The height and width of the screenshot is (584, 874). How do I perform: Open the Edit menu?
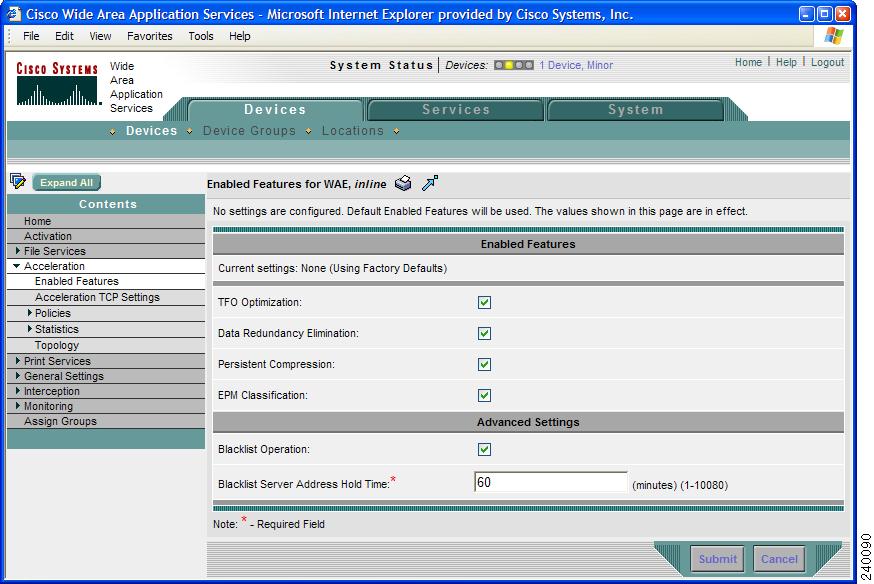pos(64,36)
